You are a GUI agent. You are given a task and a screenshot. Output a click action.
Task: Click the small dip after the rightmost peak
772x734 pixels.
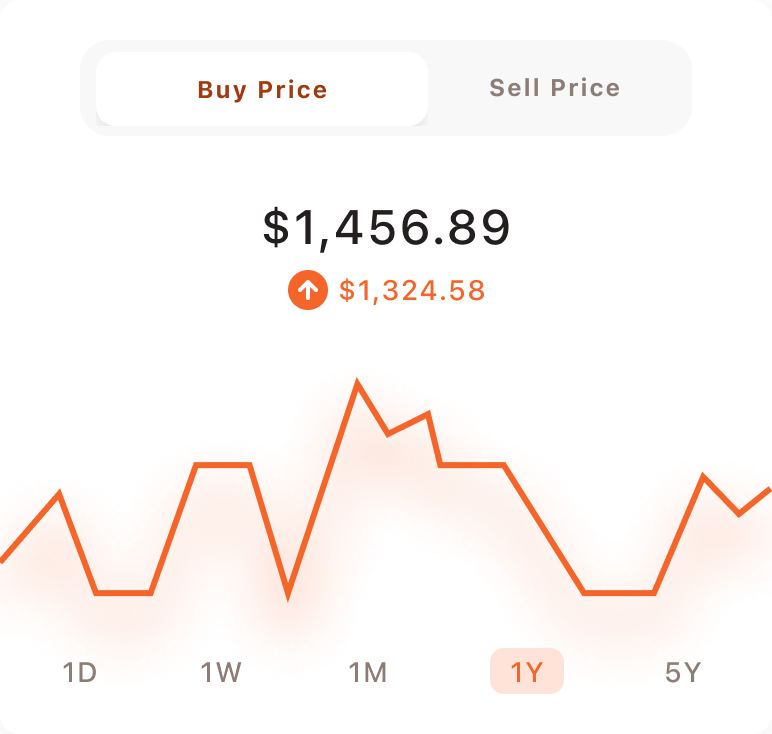tap(739, 513)
